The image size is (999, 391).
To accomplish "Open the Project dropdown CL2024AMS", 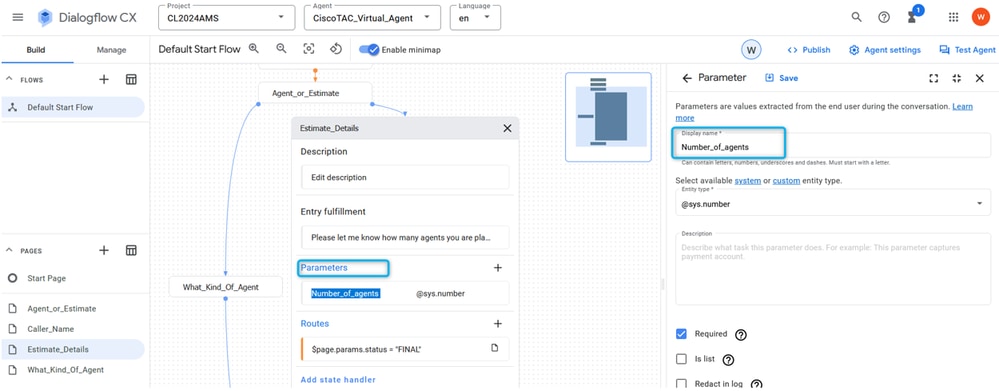I will [x=226, y=18].
